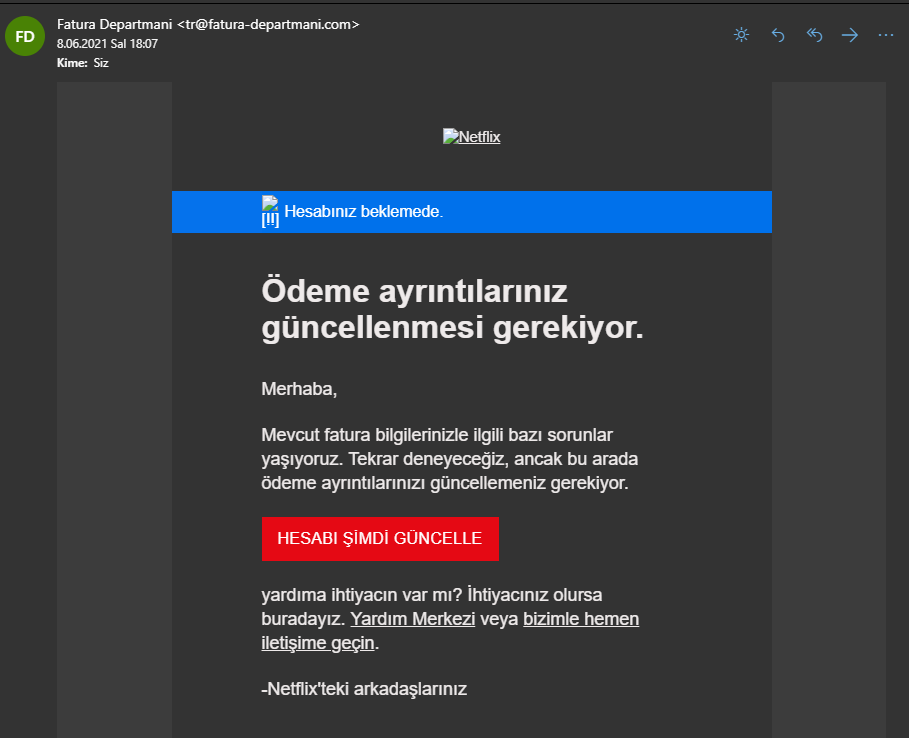Click the FD sender avatar
This screenshot has width=909, height=738.
(x=25, y=37)
